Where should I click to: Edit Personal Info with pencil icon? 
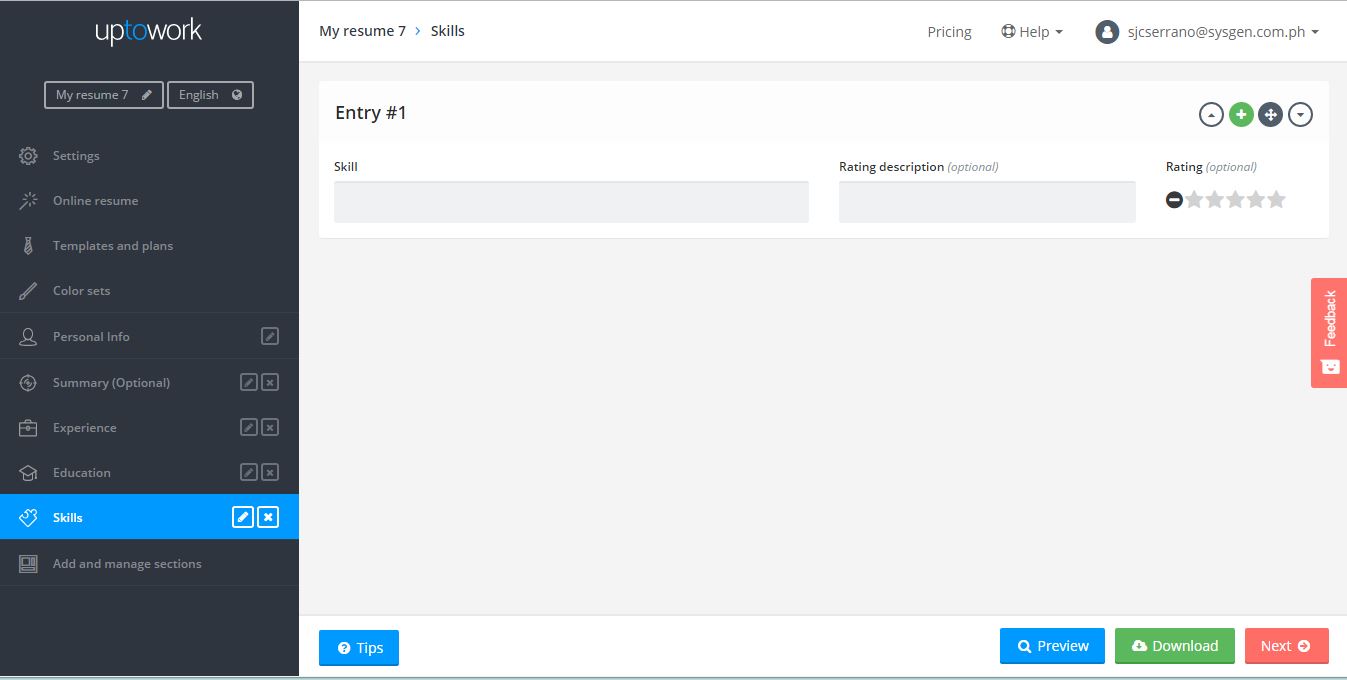[x=269, y=337]
